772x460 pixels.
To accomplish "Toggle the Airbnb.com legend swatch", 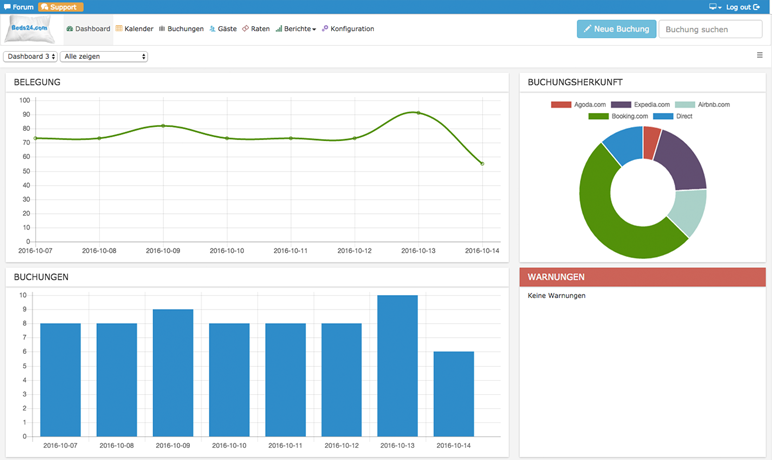I will [x=685, y=104].
